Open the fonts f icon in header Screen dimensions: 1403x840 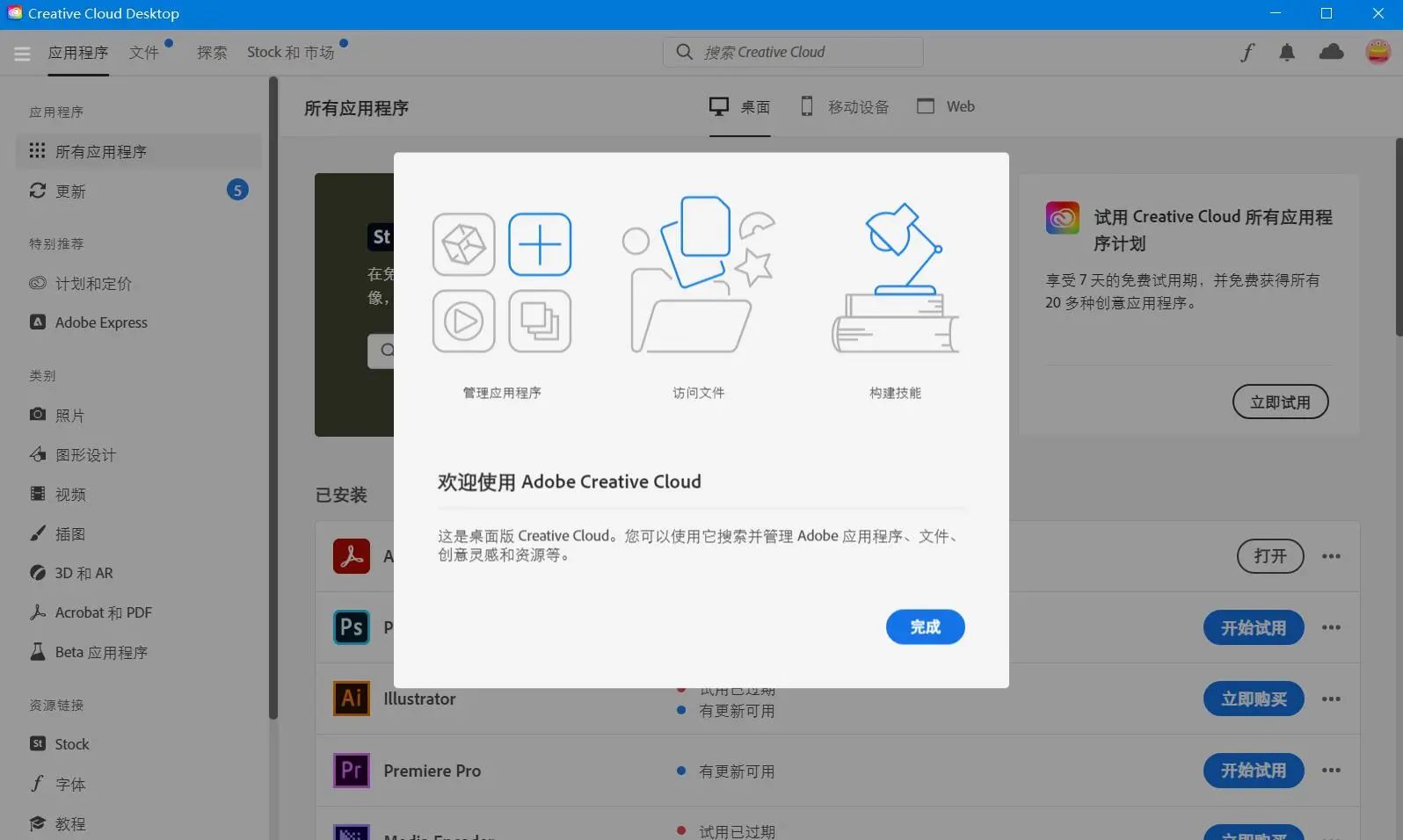point(1247,53)
